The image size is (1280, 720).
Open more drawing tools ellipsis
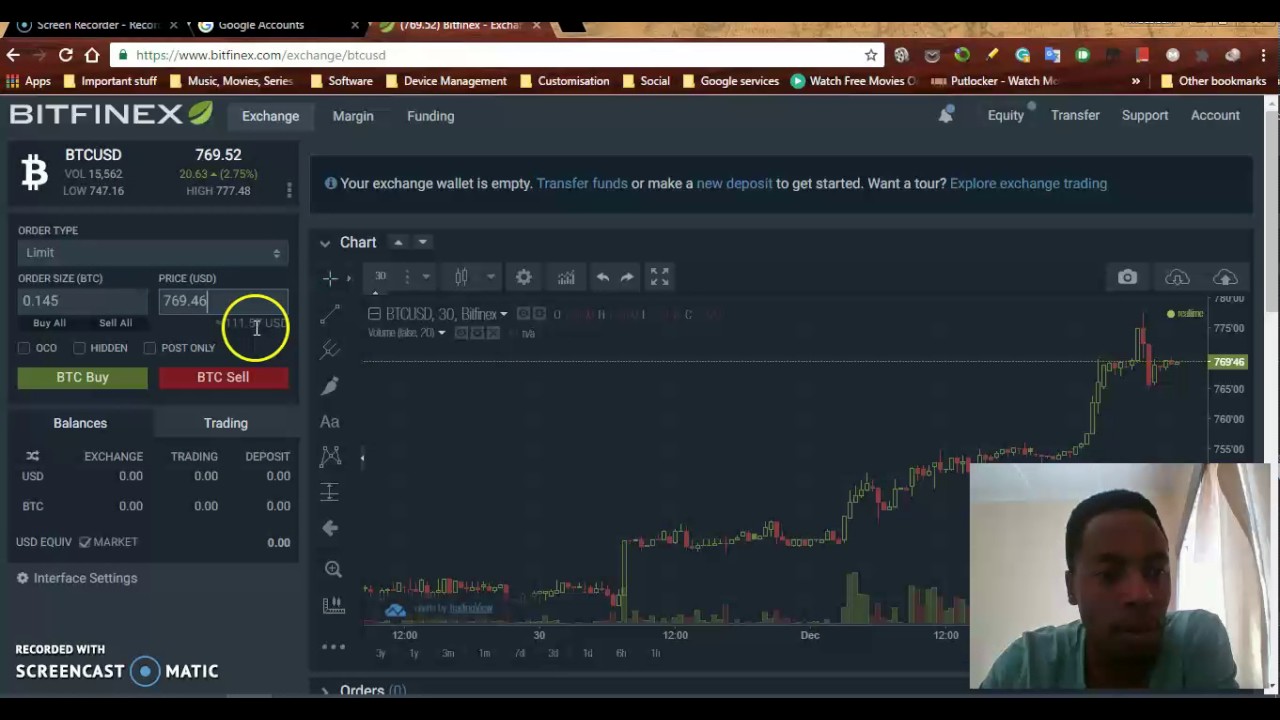[x=333, y=647]
